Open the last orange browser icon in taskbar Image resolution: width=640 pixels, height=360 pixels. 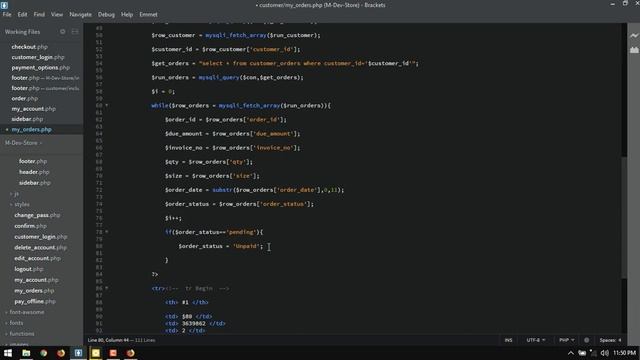(131, 353)
